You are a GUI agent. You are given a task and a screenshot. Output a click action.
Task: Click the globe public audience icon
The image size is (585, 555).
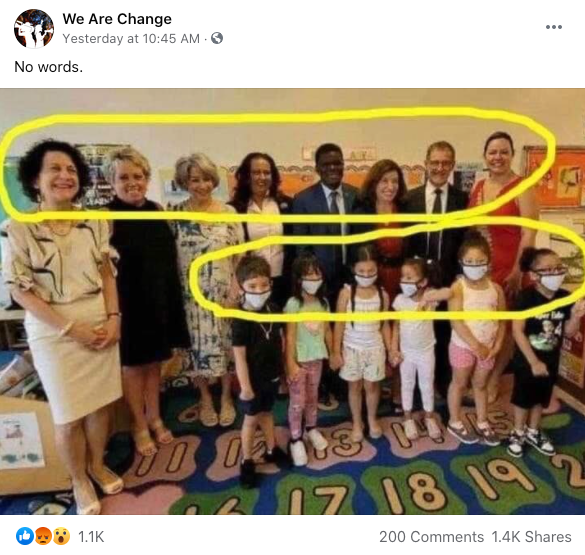217,38
